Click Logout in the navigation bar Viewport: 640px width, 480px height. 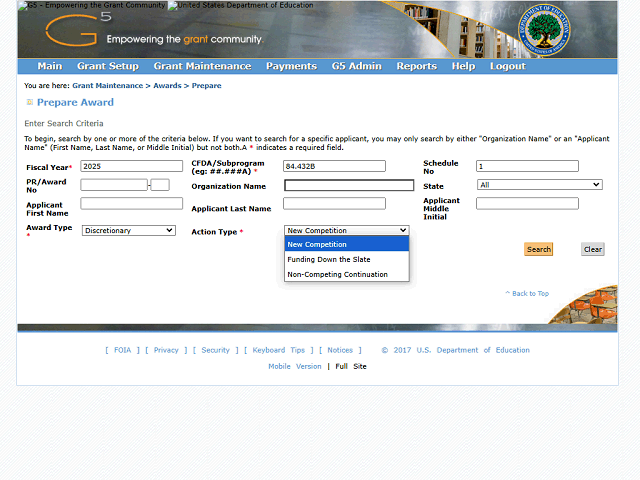[508, 66]
